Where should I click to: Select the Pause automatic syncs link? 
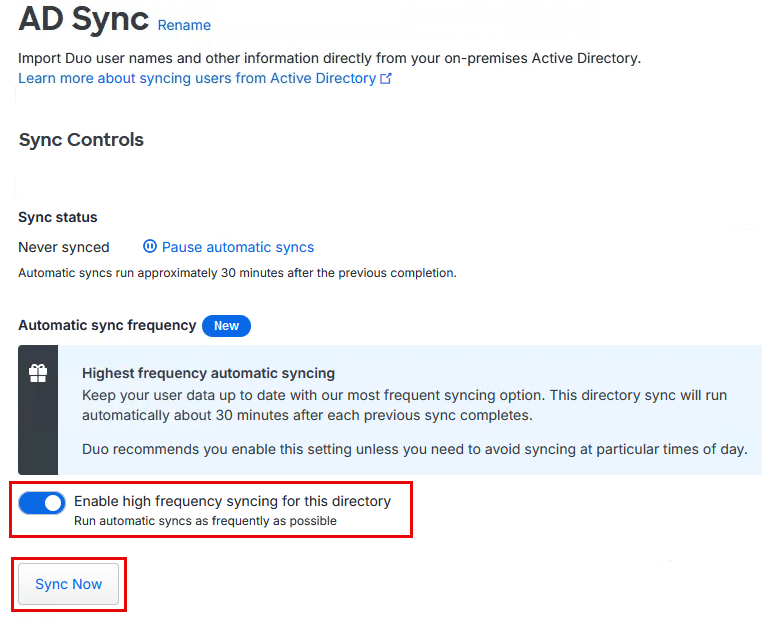pos(238,247)
